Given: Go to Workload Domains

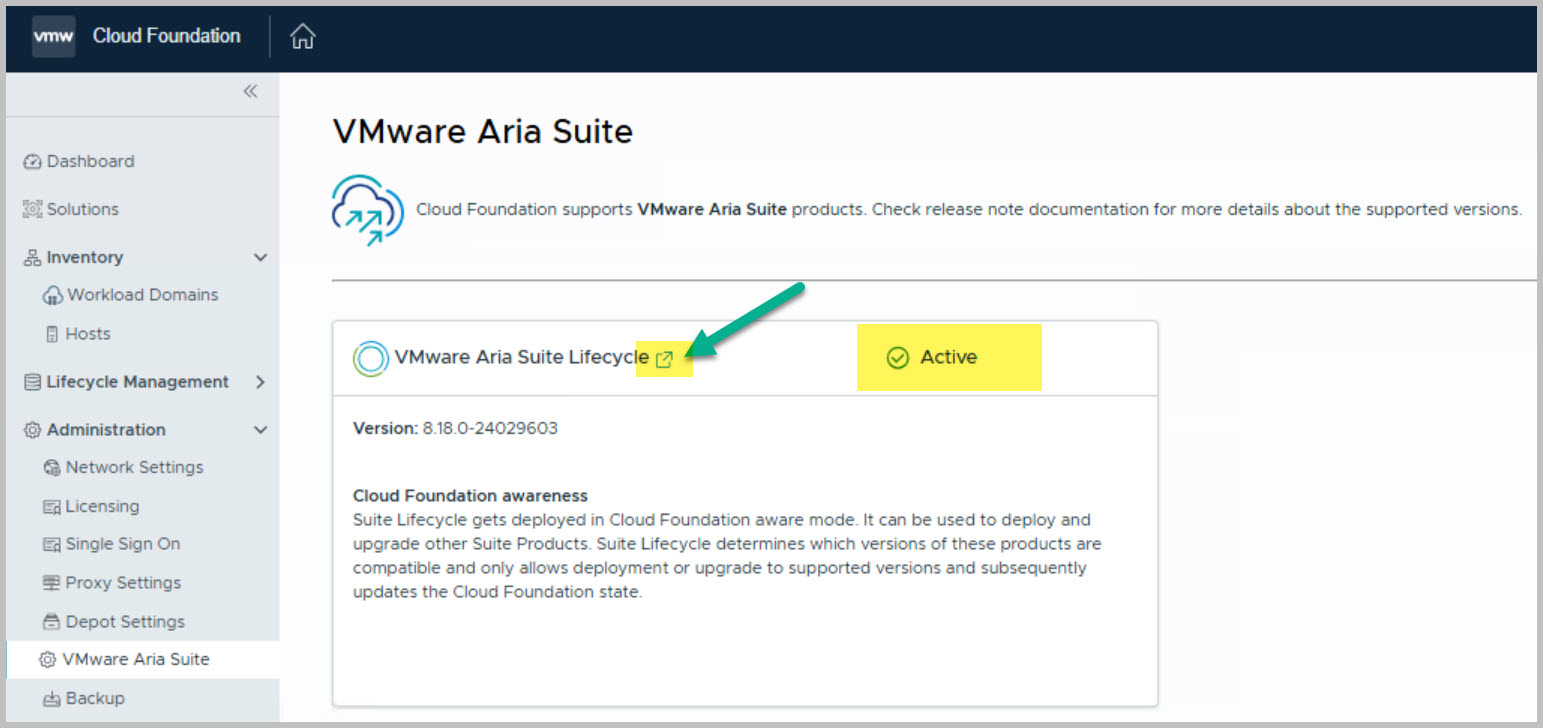Looking at the screenshot, I should point(142,295).
